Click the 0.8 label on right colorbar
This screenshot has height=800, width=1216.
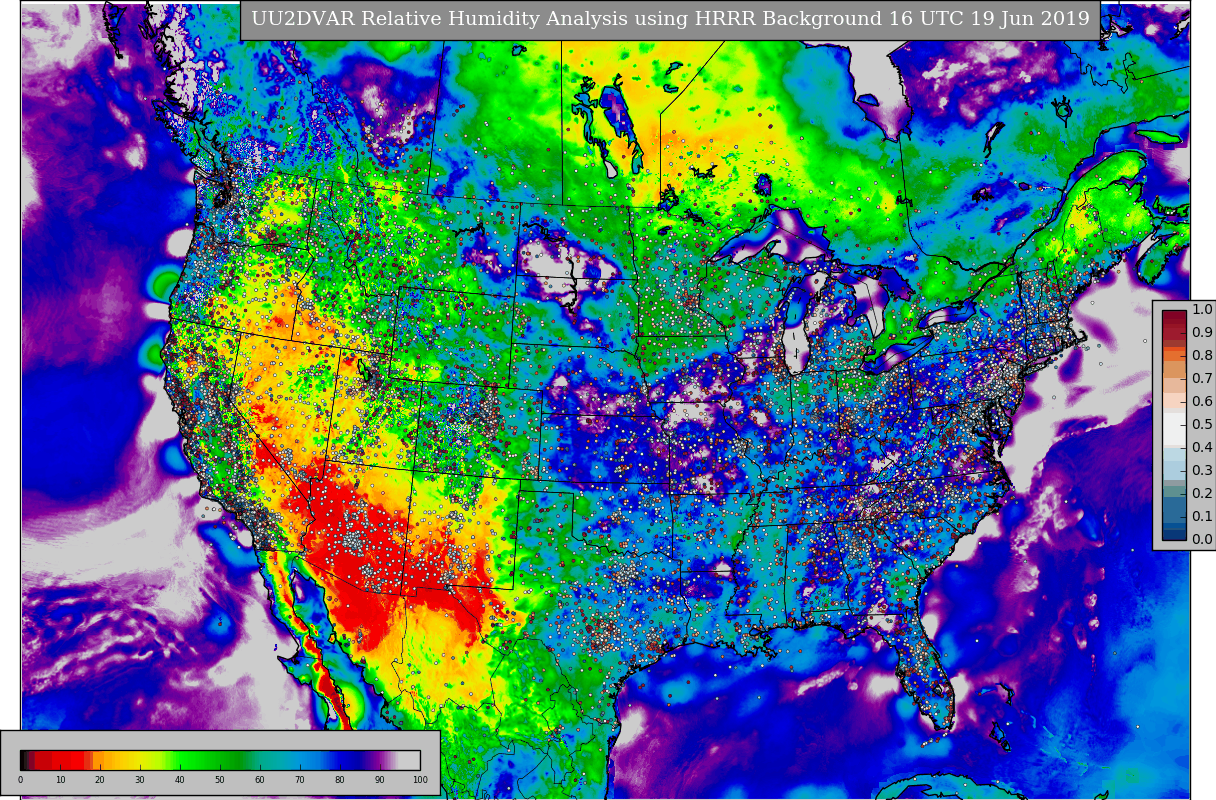(1202, 356)
